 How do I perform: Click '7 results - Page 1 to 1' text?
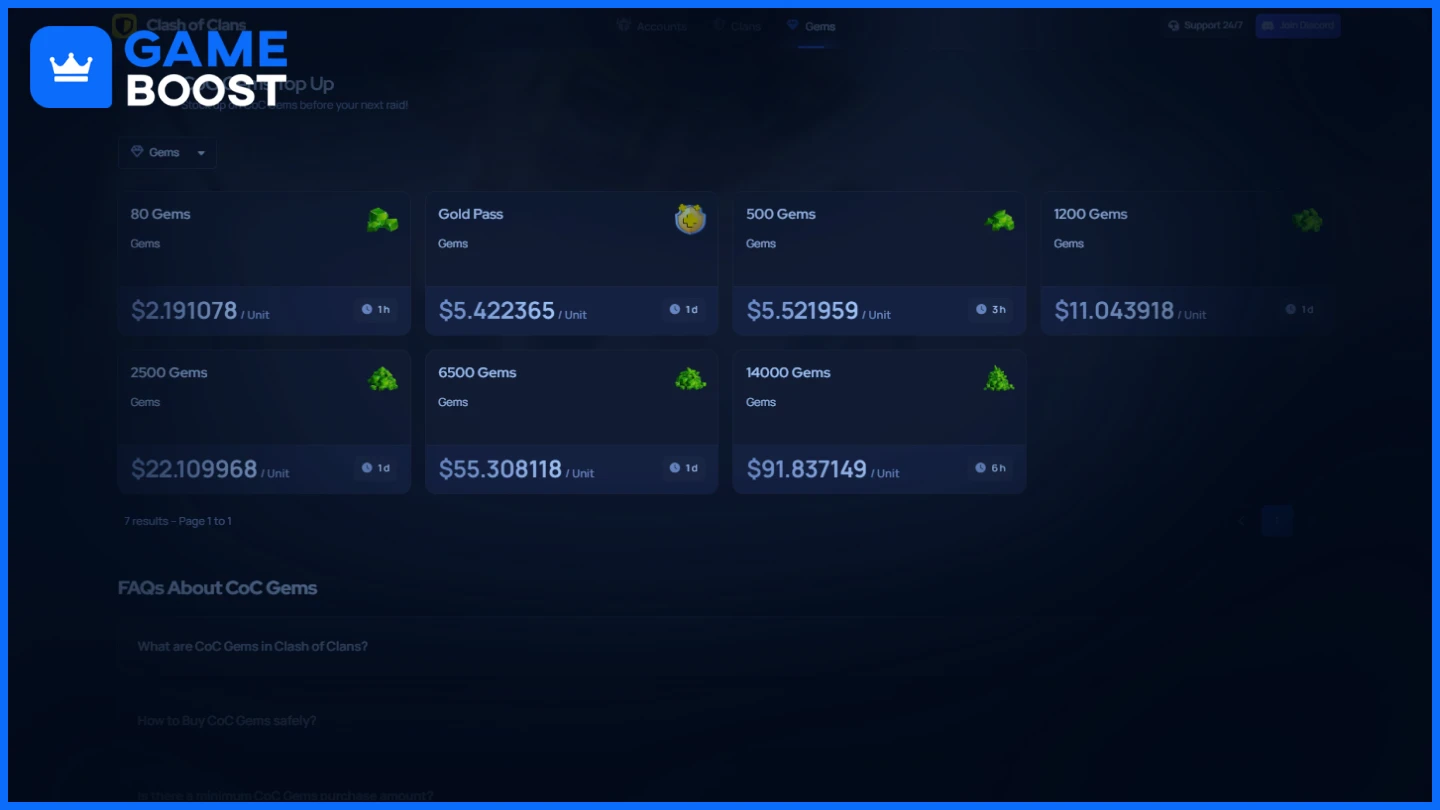[178, 521]
